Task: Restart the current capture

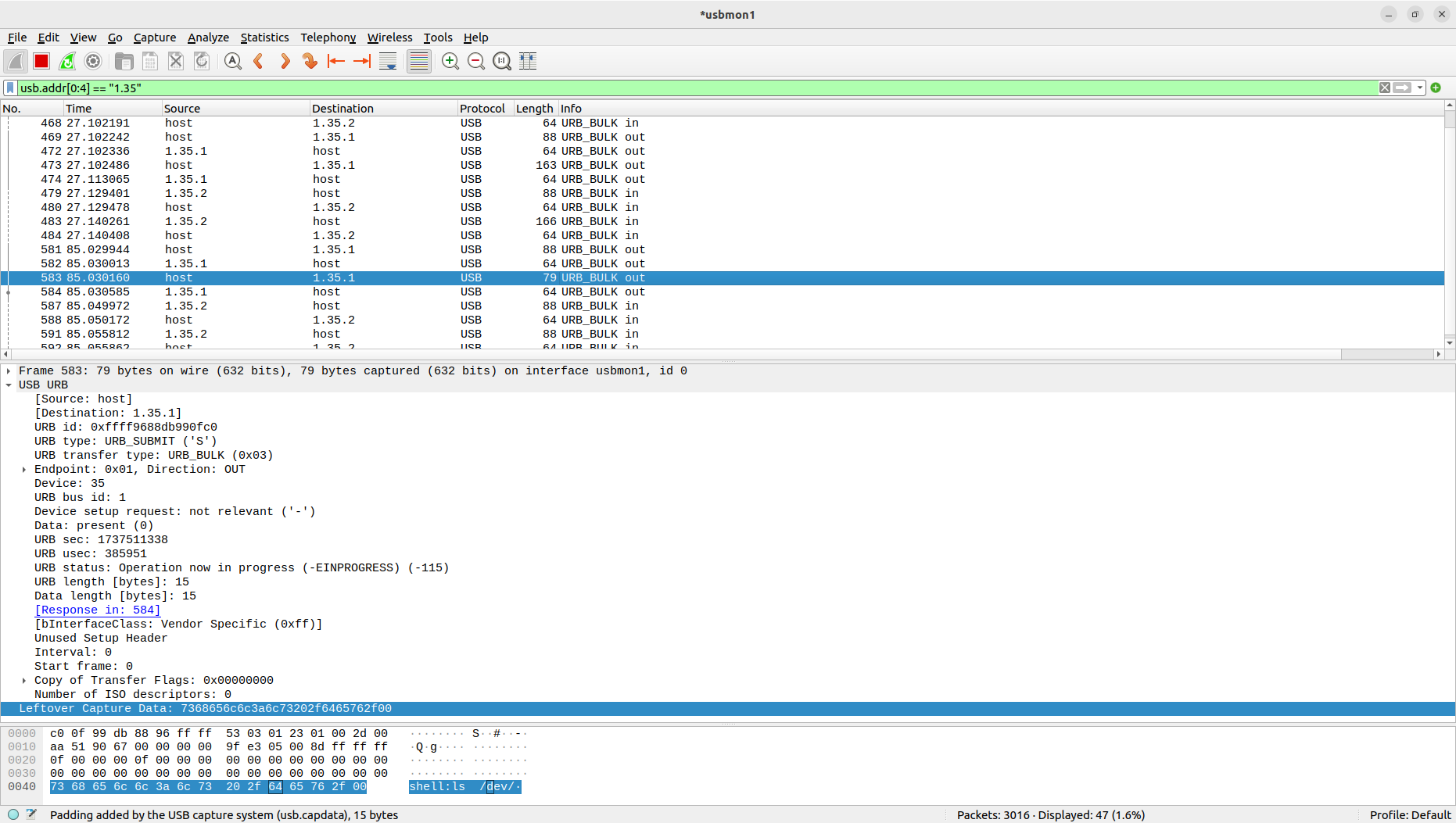Action: 67,61
